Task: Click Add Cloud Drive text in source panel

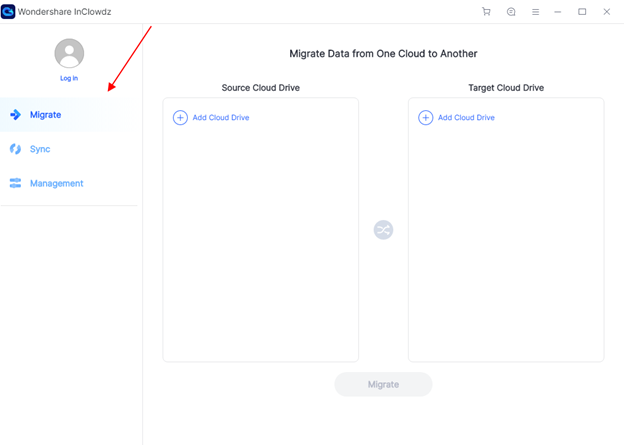Action: (x=221, y=118)
